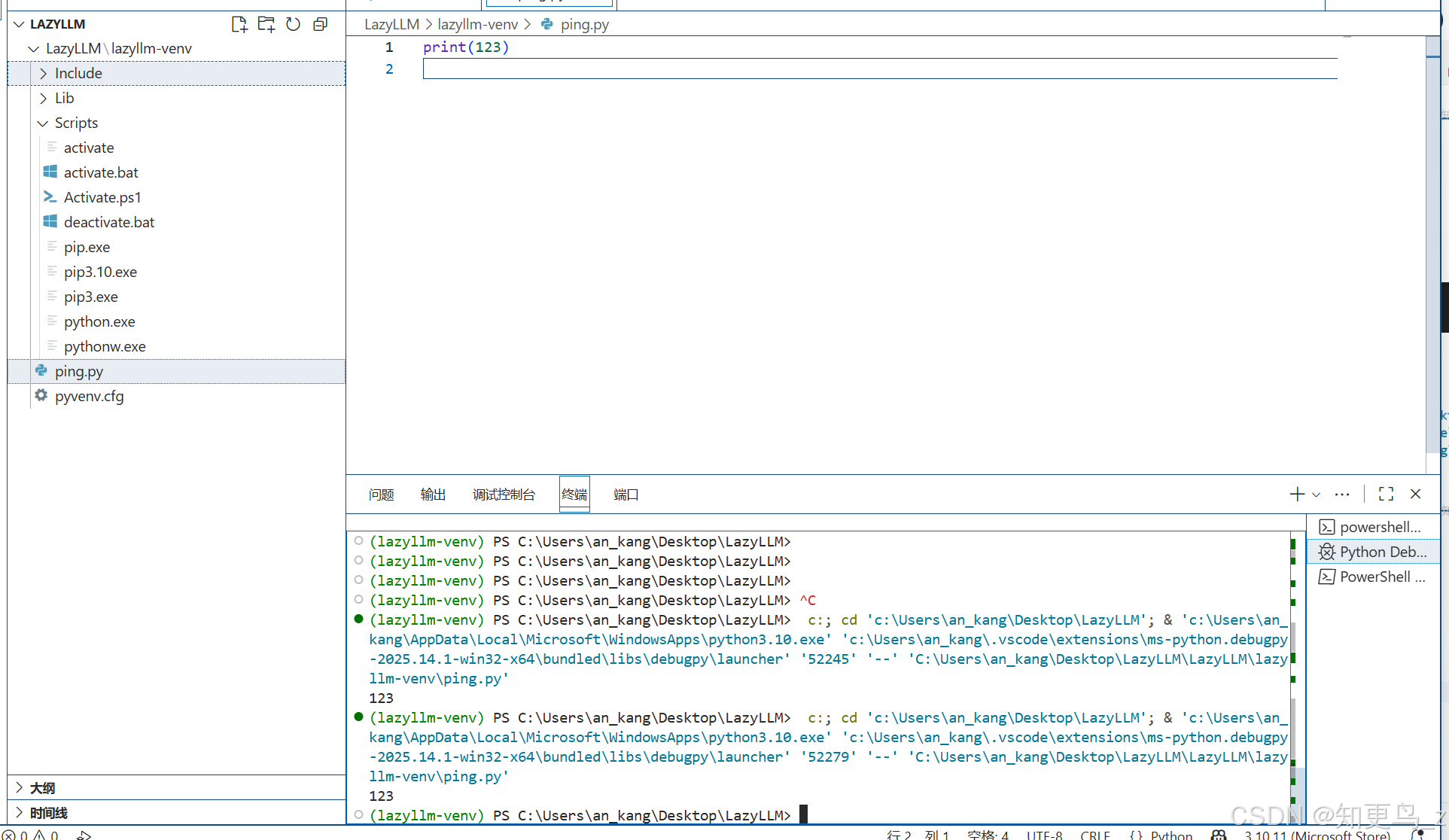Collapse the Scripts folder

76,123
